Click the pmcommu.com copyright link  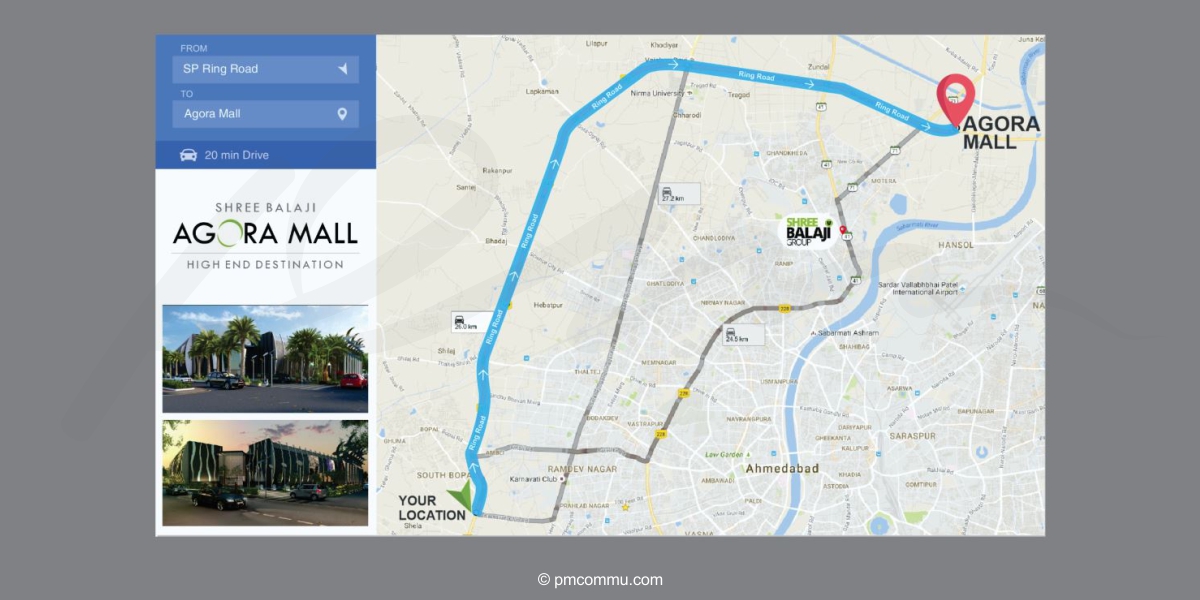pyautogui.click(x=600, y=580)
